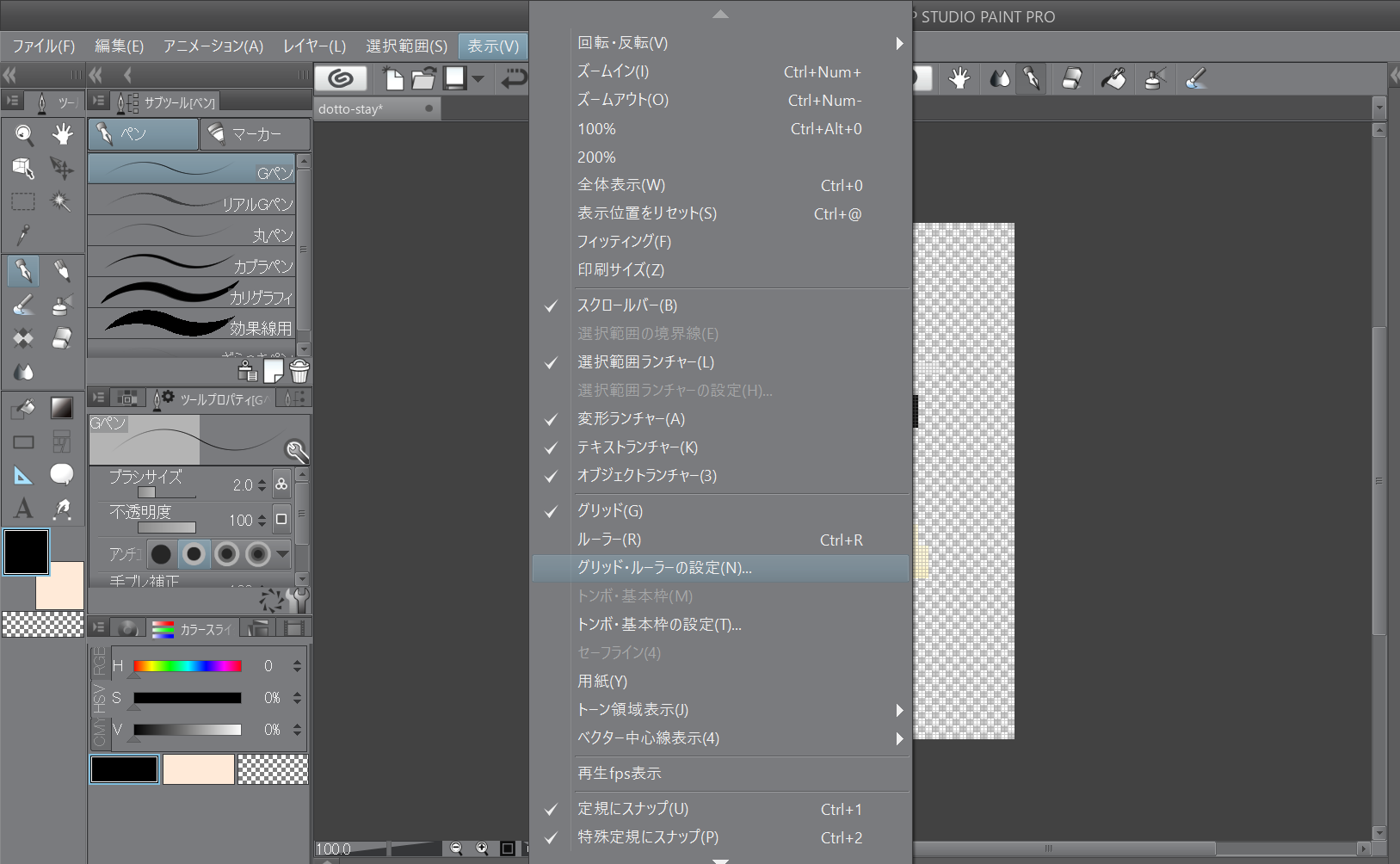Select the リアルGペン brush preset

click(191, 200)
